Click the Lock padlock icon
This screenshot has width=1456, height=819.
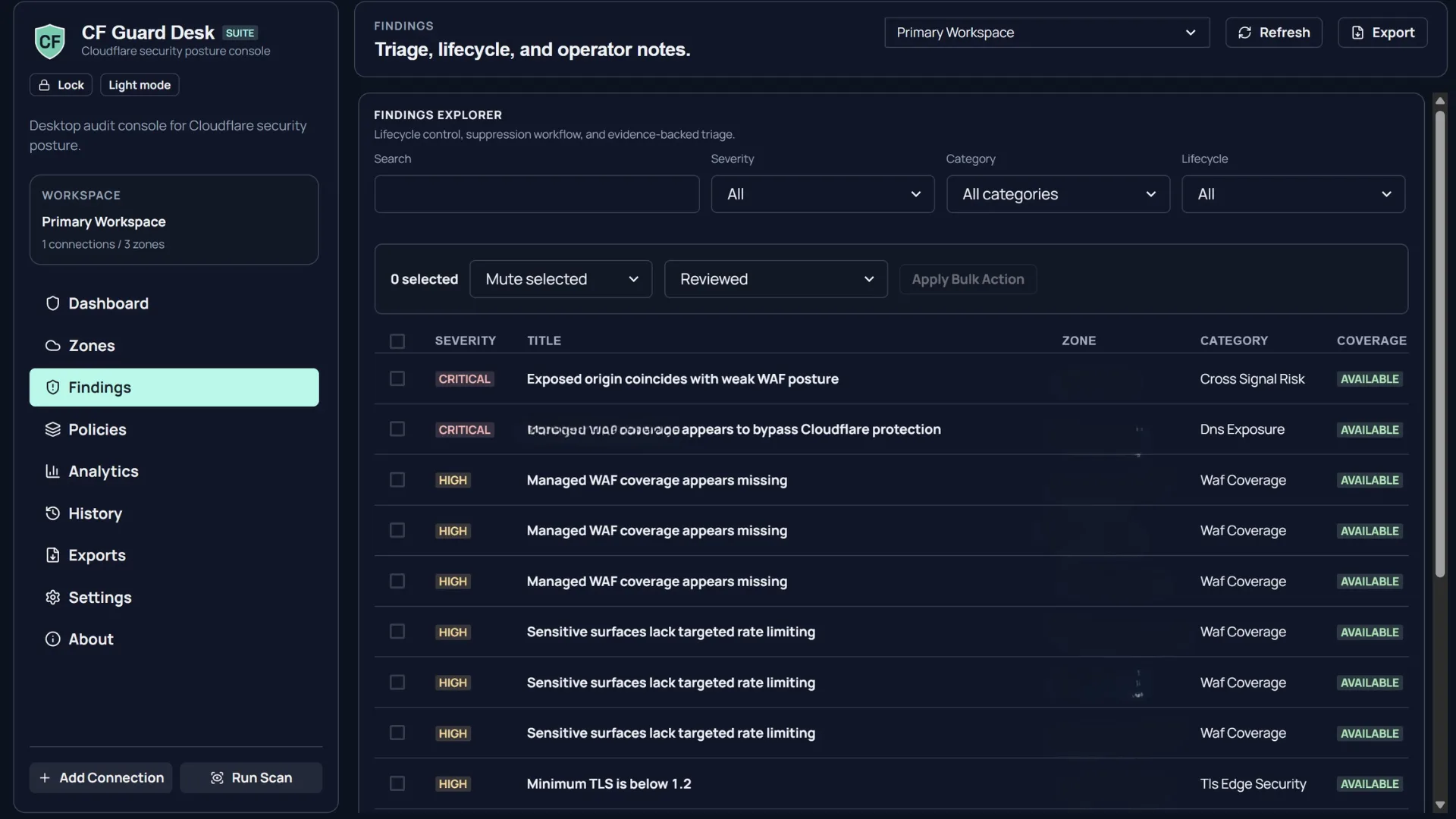(44, 85)
